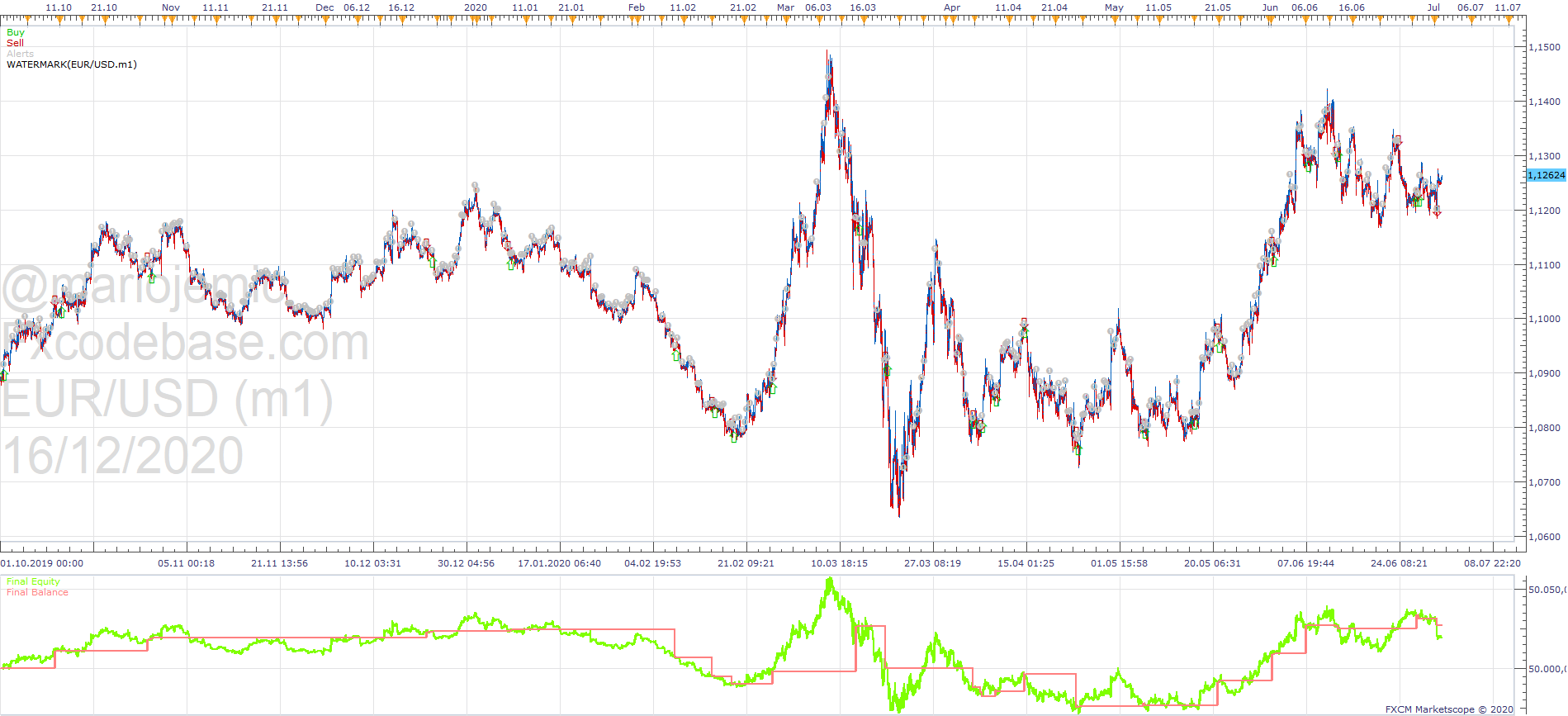Click the 1,1100 price axis label
This screenshot has height=716, width=1568.
tap(1544, 265)
